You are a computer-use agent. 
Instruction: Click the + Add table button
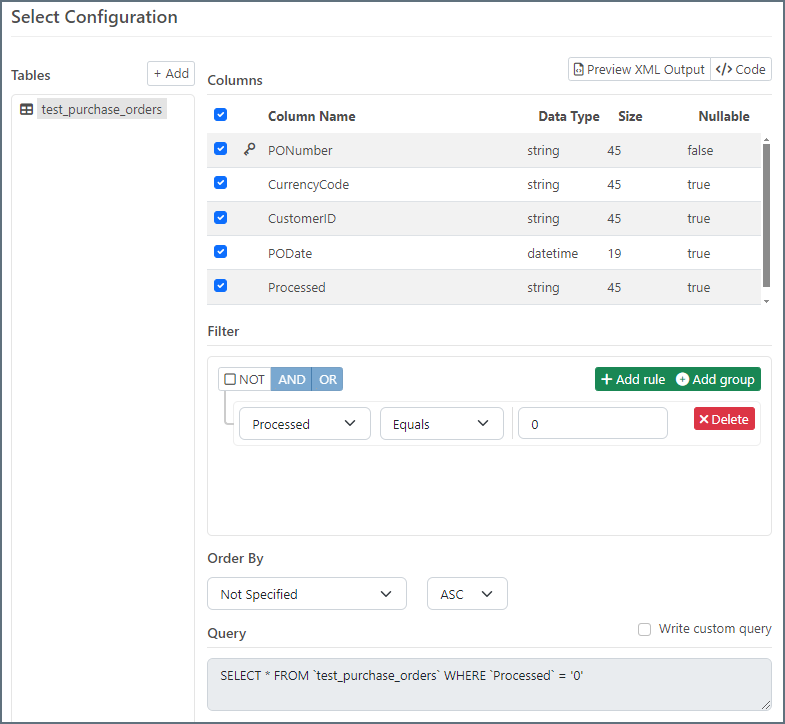coord(171,73)
